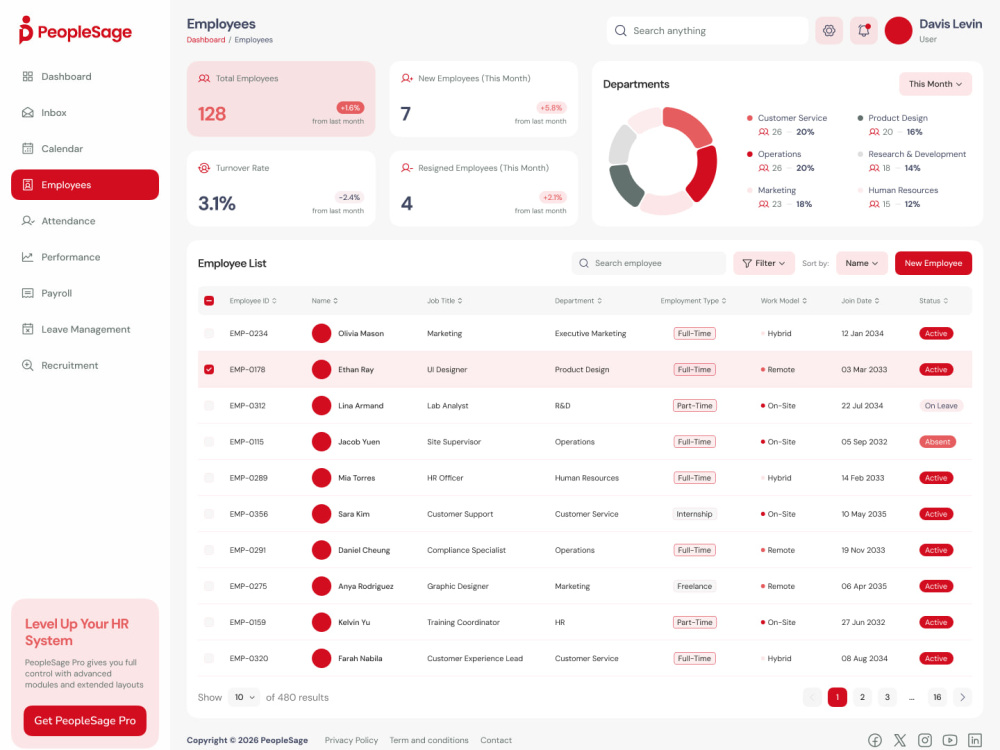This screenshot has width=1000, height=750.
Task: Open the YouTube footer icon
Action: click(x=950, y=740)
